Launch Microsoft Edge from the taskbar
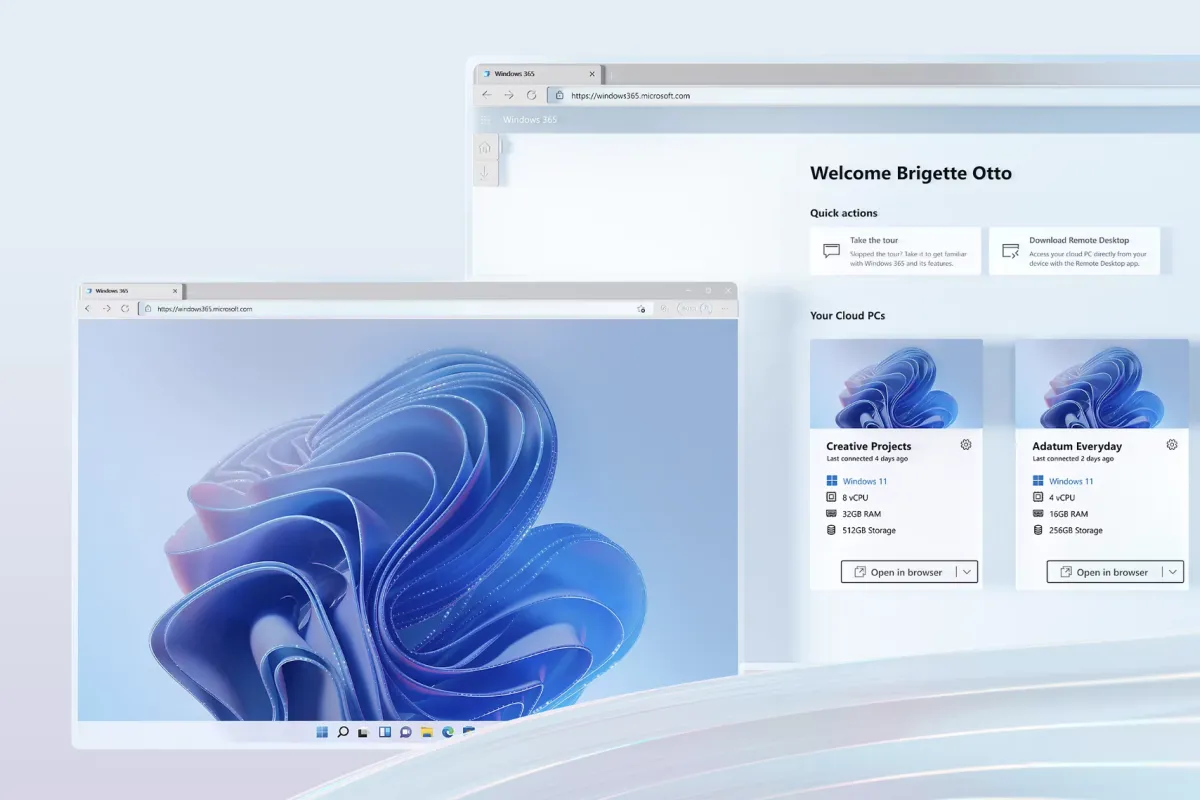 pos(448,732)
